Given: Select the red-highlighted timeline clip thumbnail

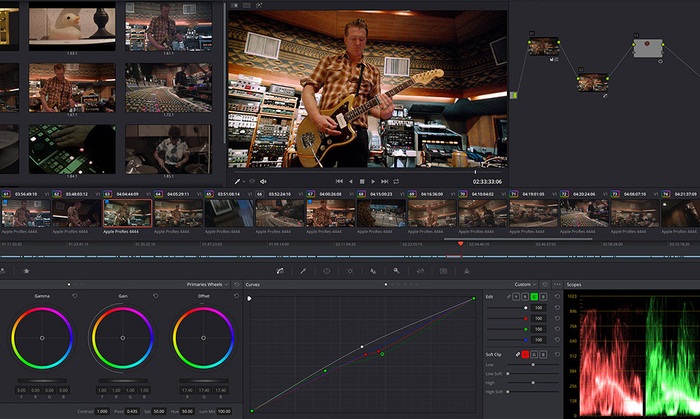Looking at the screenshot, I should (127, 212).
